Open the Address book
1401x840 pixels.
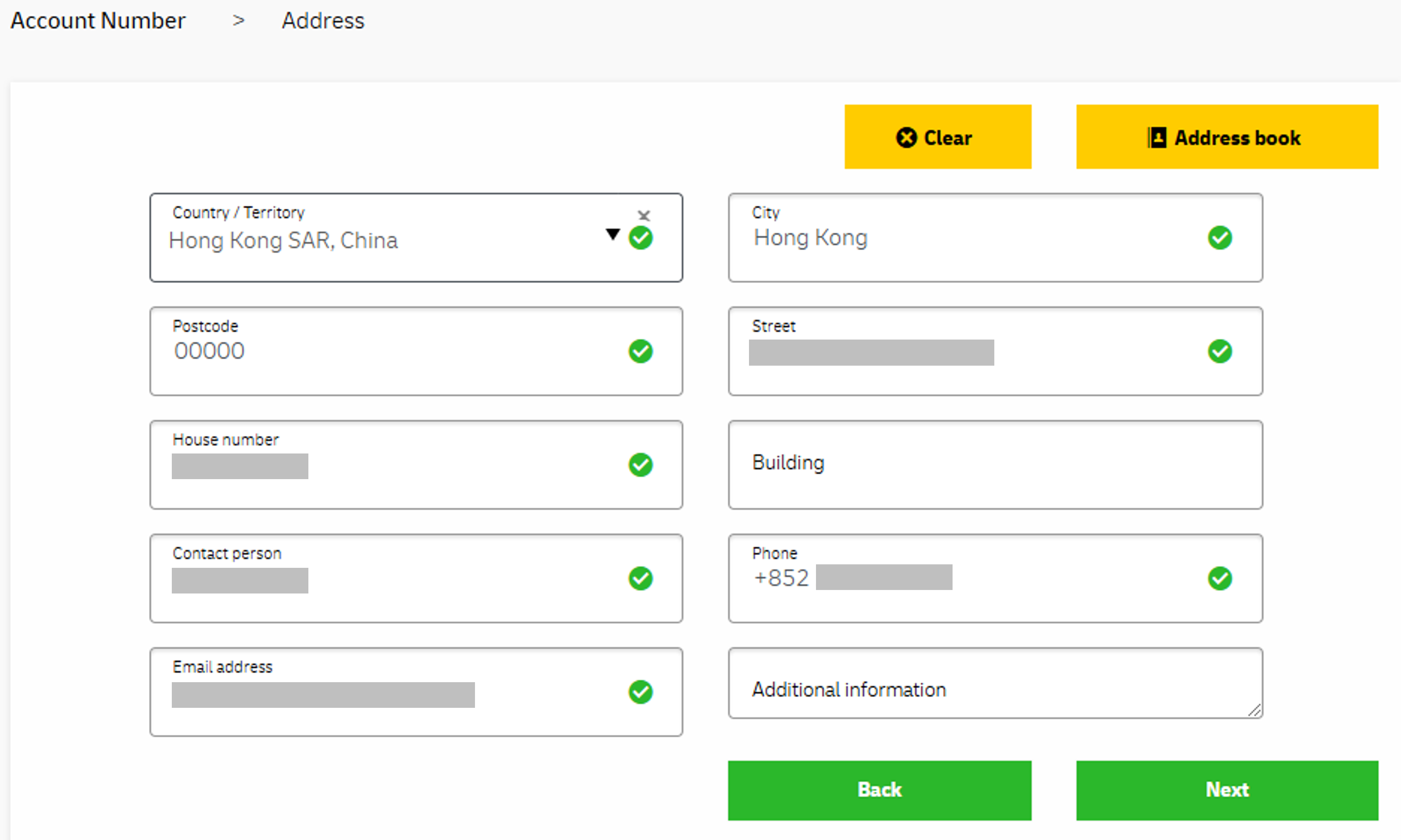coord(1225,138)
